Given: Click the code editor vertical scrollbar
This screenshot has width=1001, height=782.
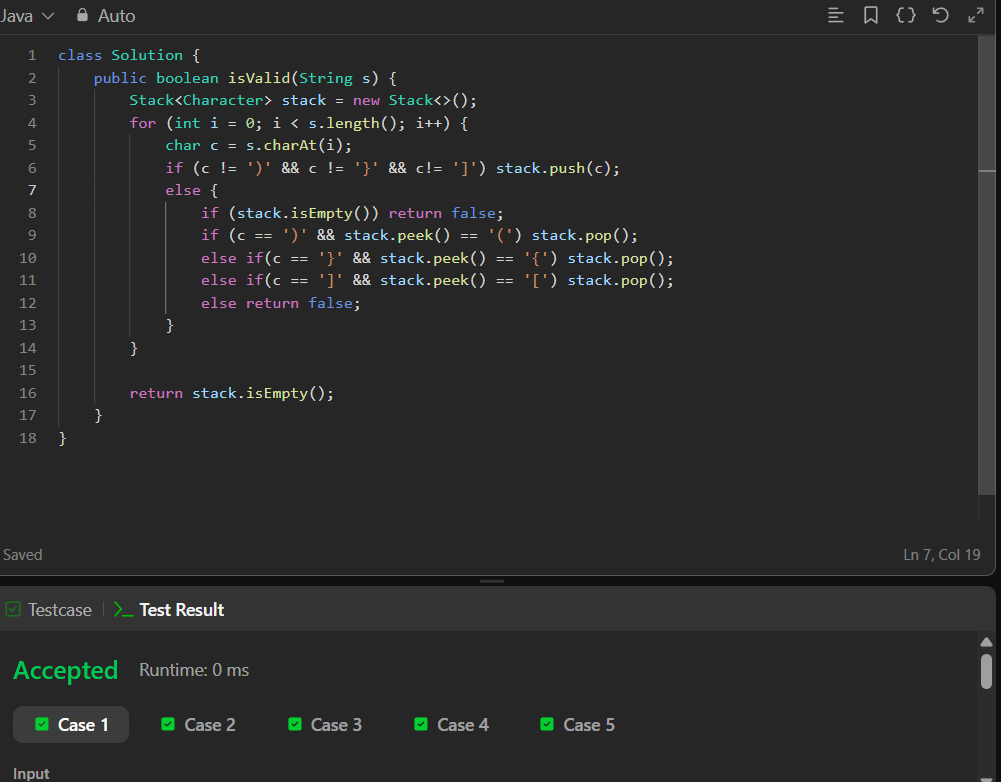Looking at the screenshot, I should pos(986,265).
